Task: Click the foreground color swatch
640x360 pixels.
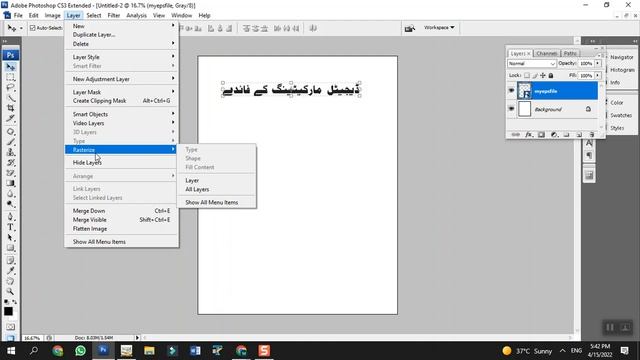Action: click(x=8, y=311)
